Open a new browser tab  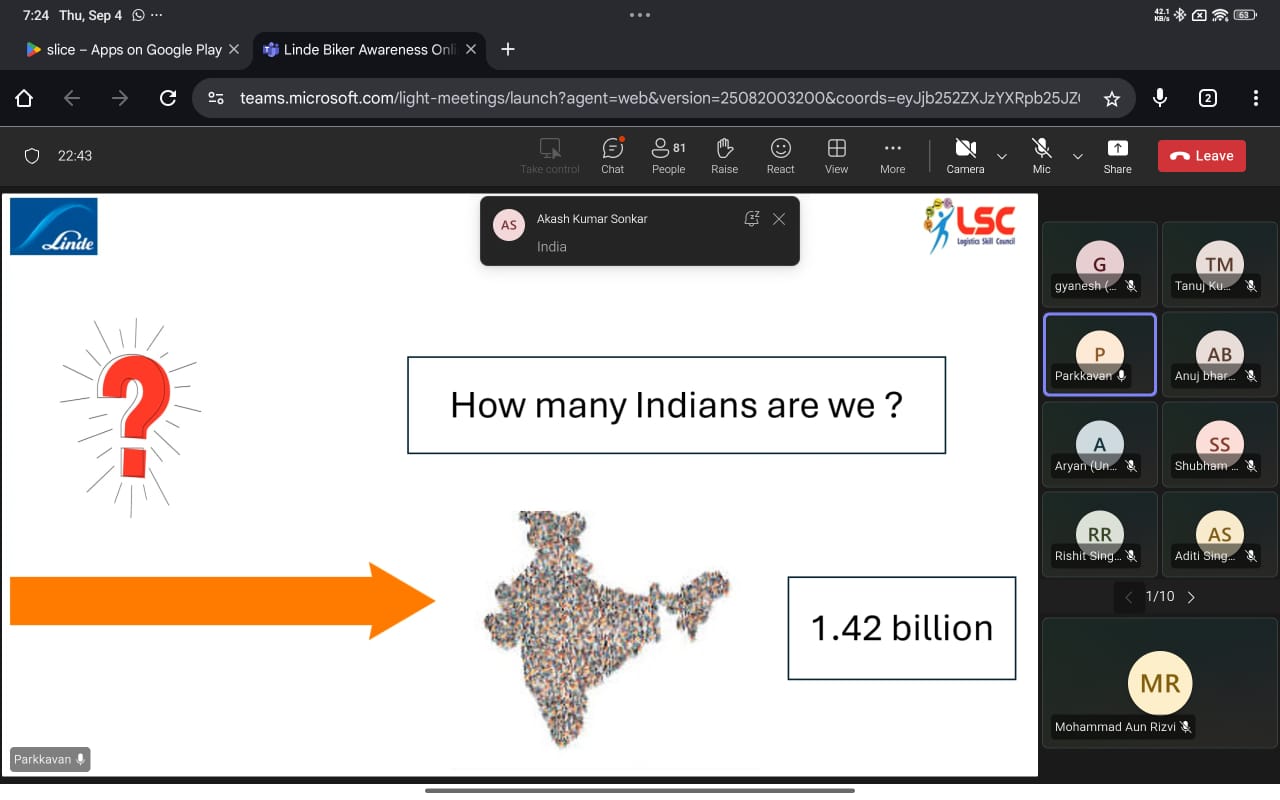click(508, 49)
